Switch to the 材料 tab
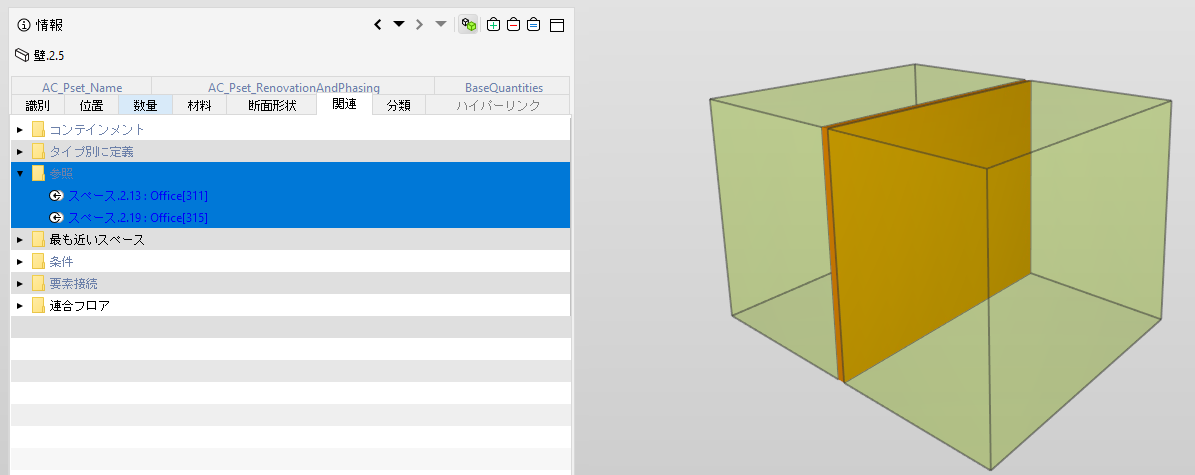 coord(200,105)
